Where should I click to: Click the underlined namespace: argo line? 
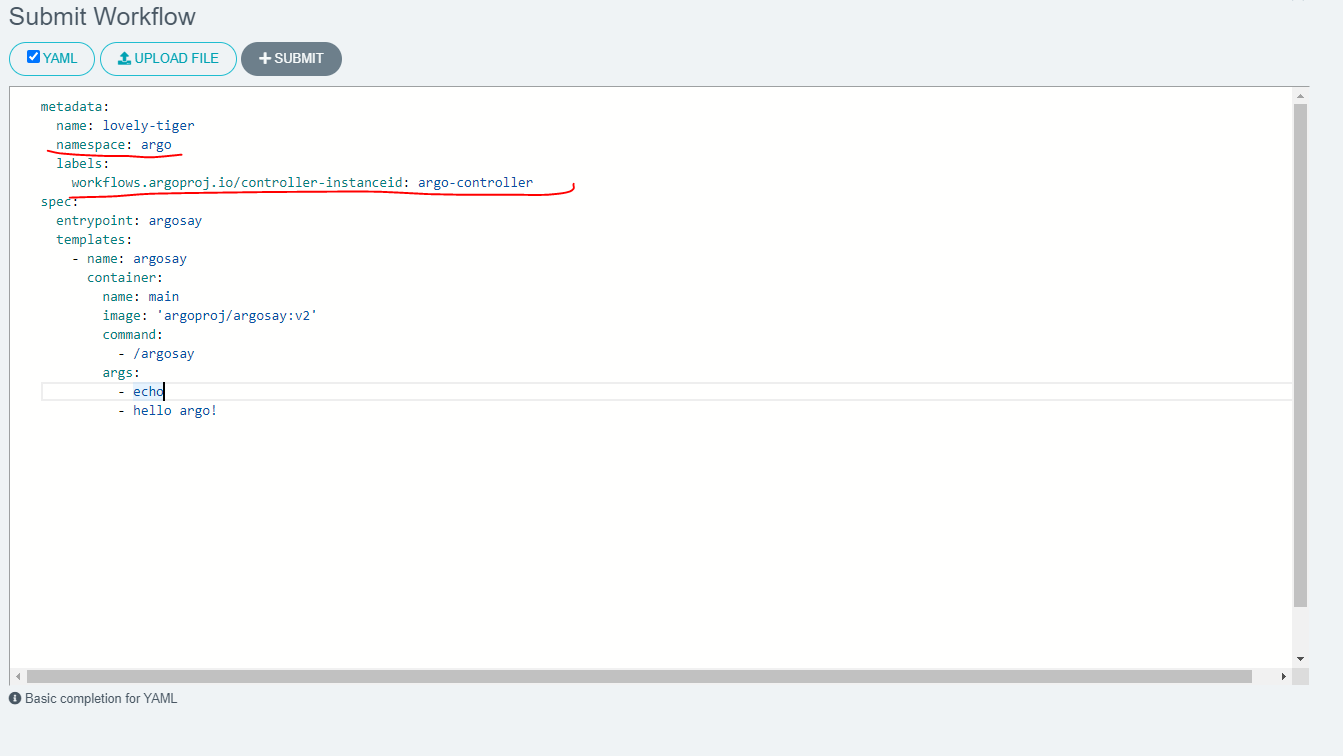pyautogui.click(x=115, y=144)
